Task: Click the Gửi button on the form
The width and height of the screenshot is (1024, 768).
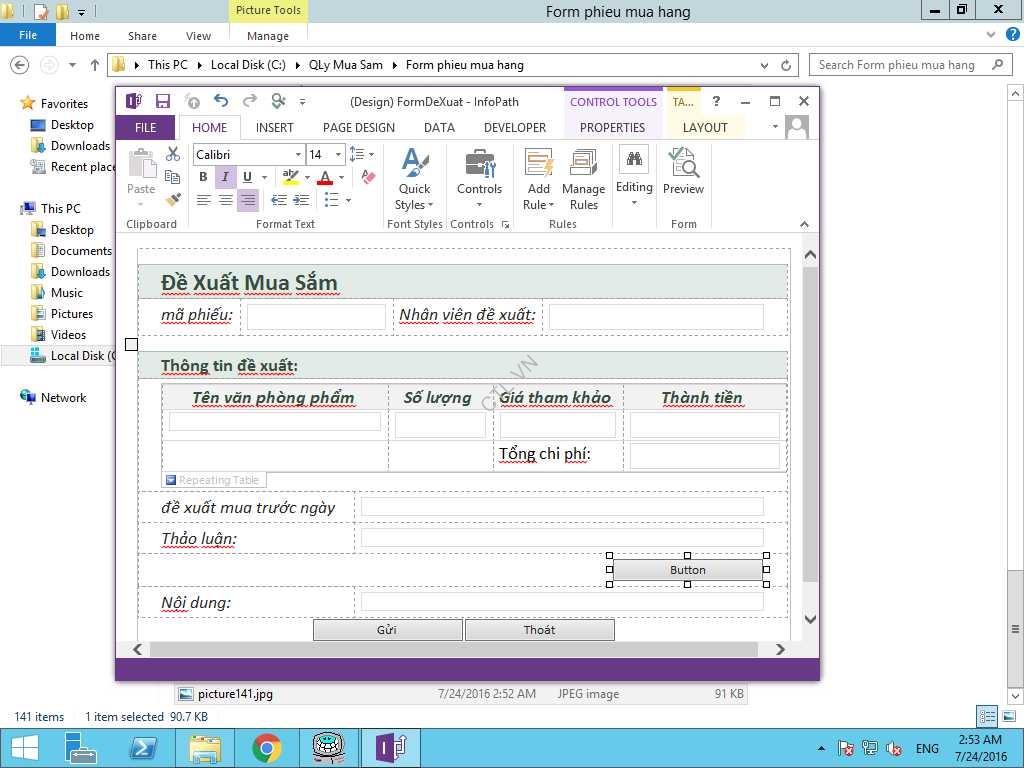Action: click(387, 630)
